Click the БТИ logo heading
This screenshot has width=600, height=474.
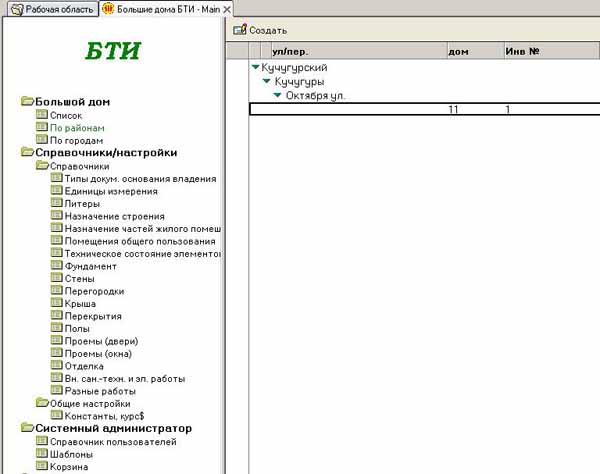tap(113, 51)
